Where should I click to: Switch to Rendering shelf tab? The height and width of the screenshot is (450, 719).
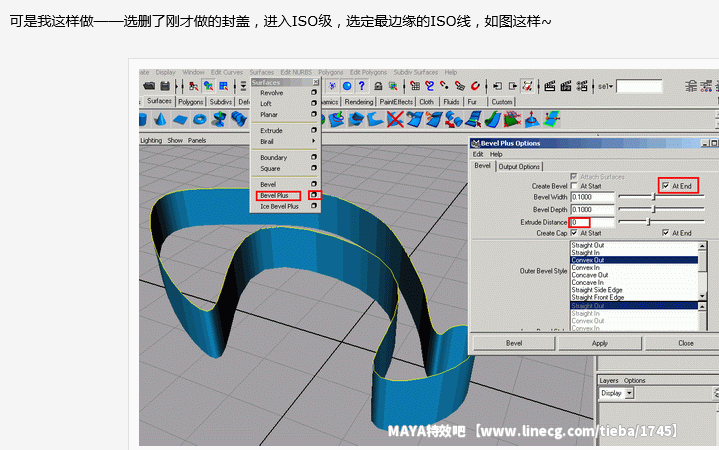tap(359, 102)
